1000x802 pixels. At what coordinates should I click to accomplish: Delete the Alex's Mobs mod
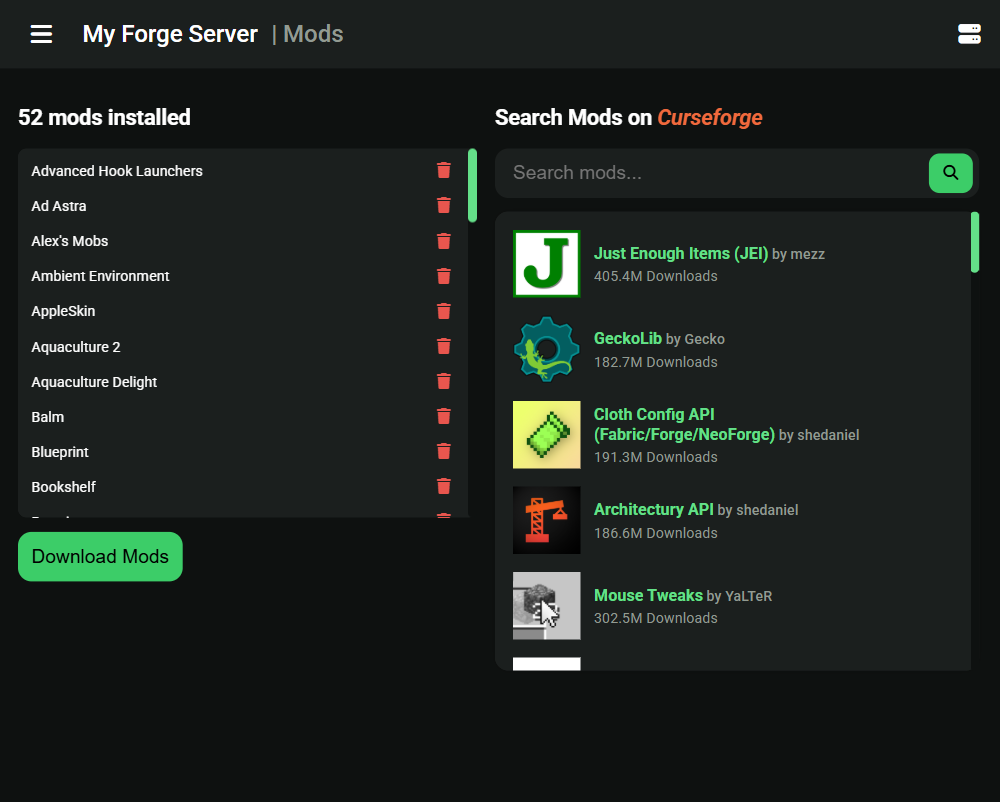444,241
